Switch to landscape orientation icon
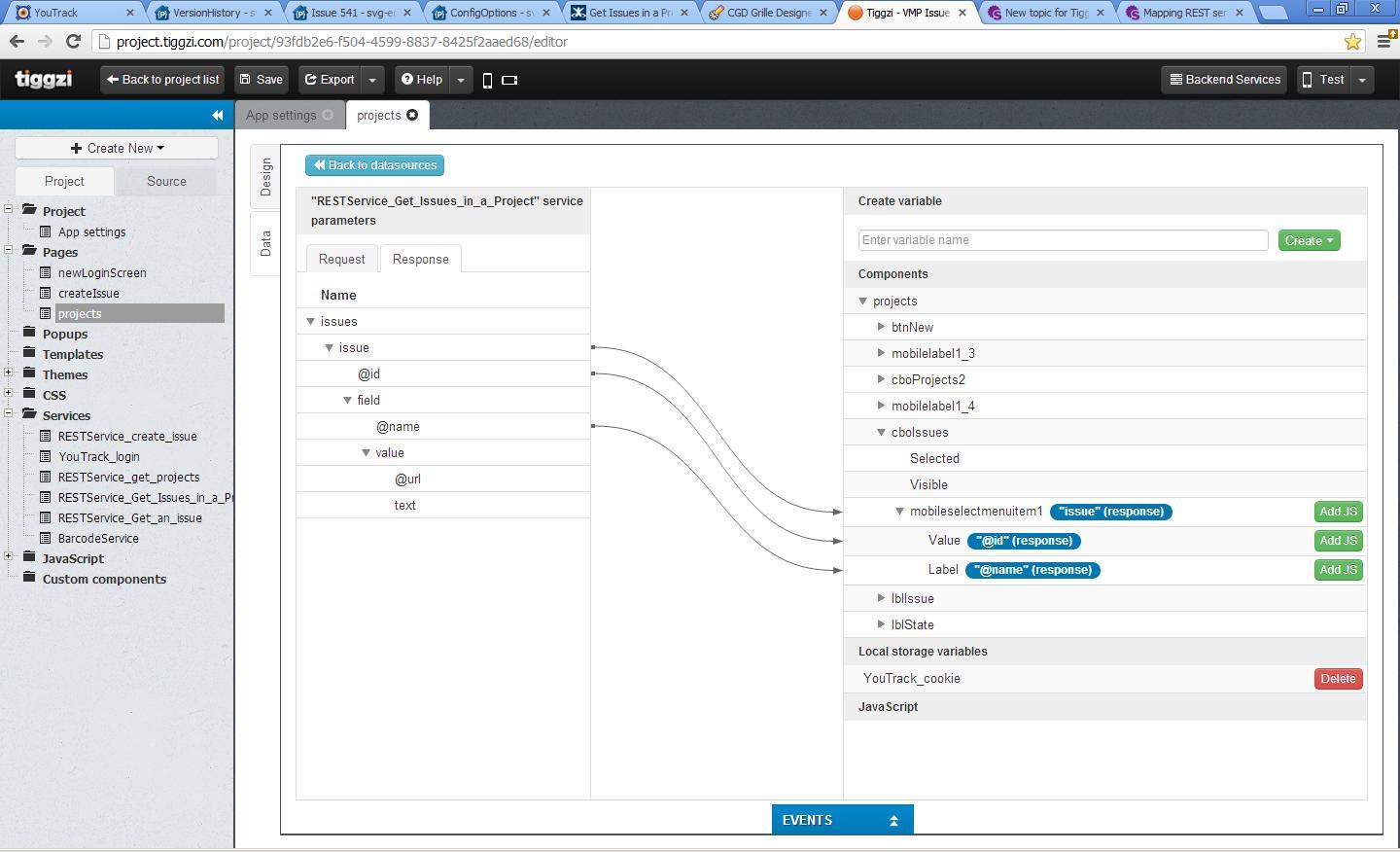This screenshot has width=1400, height=852. (509, 81)
